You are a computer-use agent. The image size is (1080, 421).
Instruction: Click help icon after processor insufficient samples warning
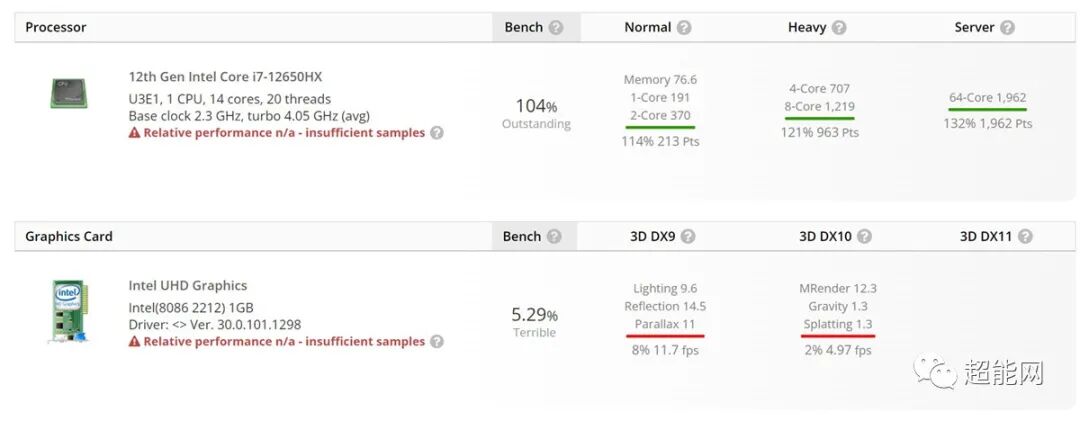437,132
